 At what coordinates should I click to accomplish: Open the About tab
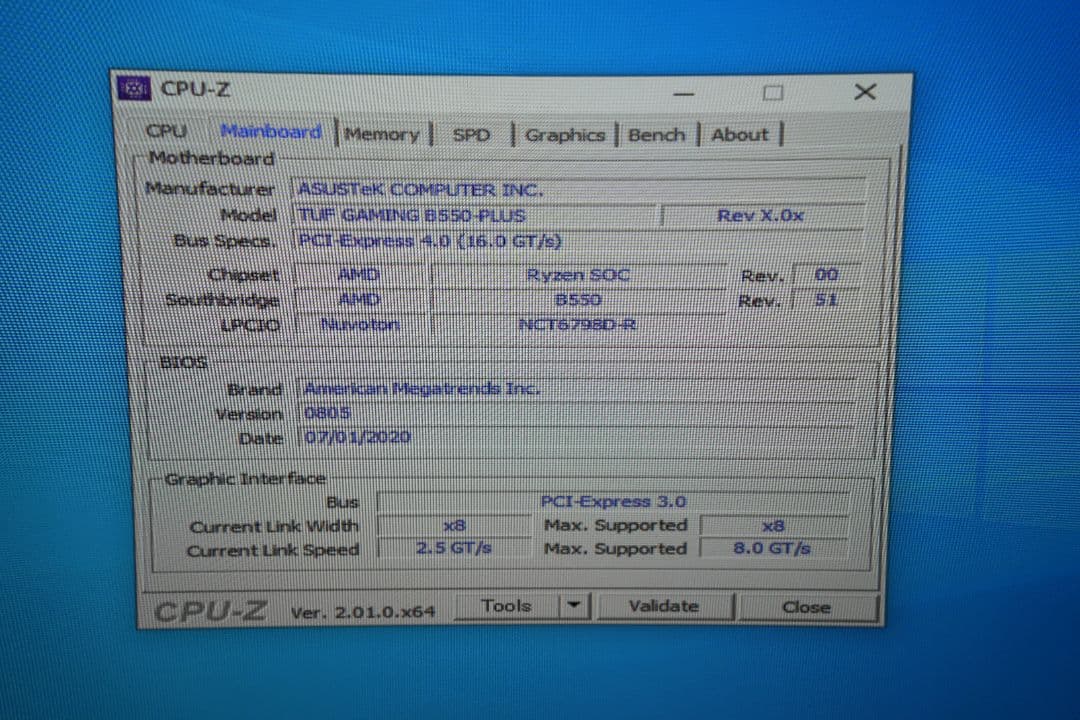(x=739, y=134)
